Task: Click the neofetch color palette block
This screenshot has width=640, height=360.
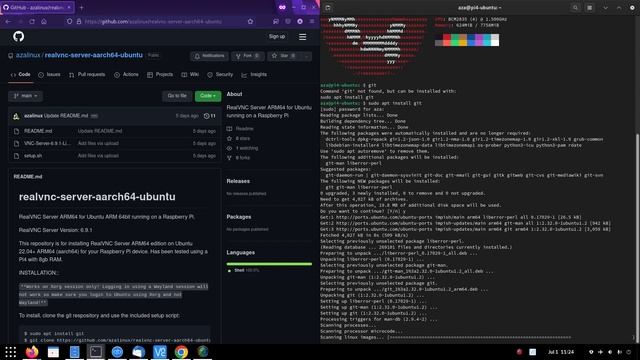Action: click(467, 40)
